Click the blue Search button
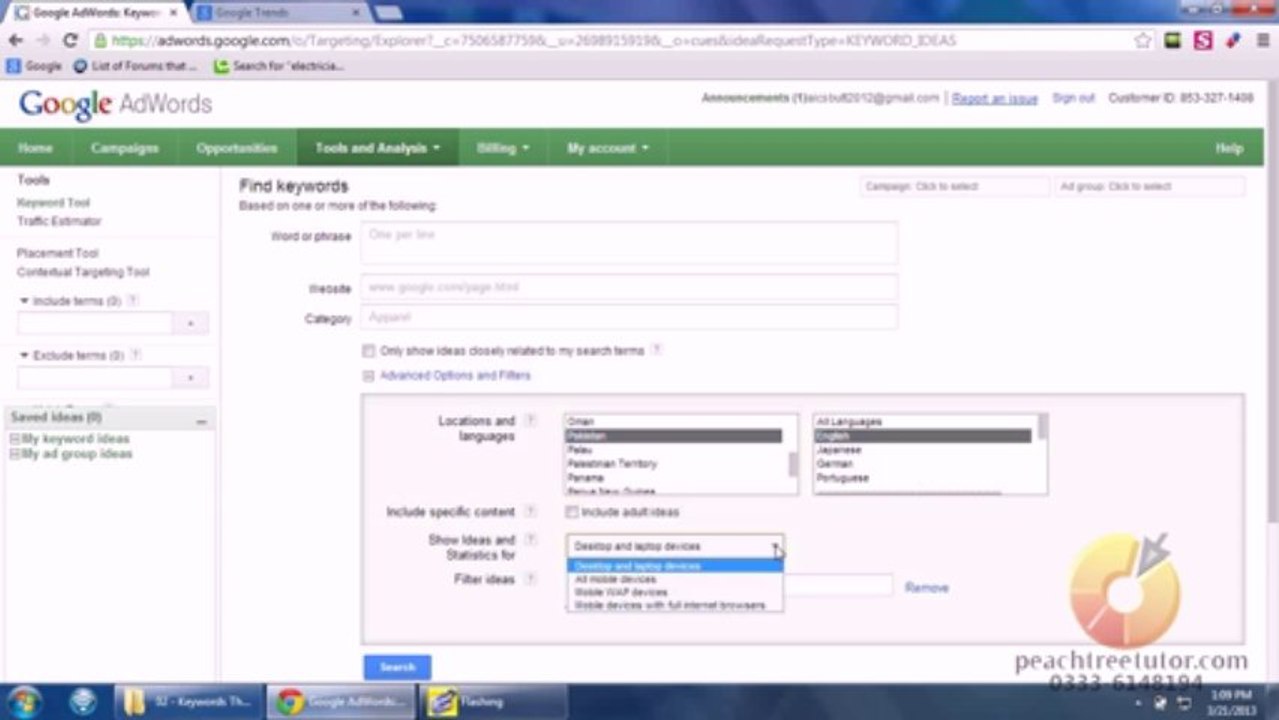 [x=397, y=667]
